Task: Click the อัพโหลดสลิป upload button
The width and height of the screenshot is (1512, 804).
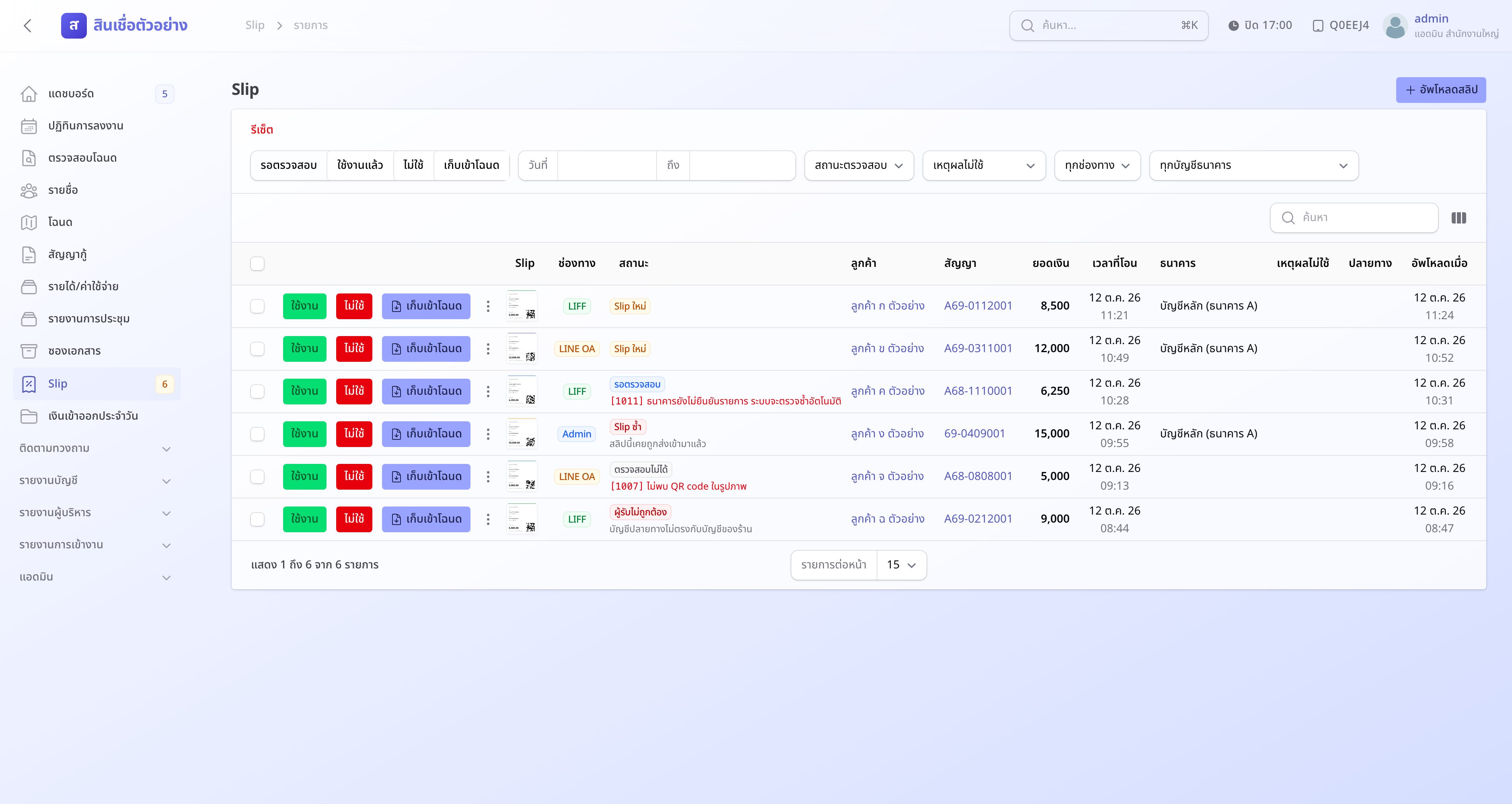Action: pos(1440,90)
